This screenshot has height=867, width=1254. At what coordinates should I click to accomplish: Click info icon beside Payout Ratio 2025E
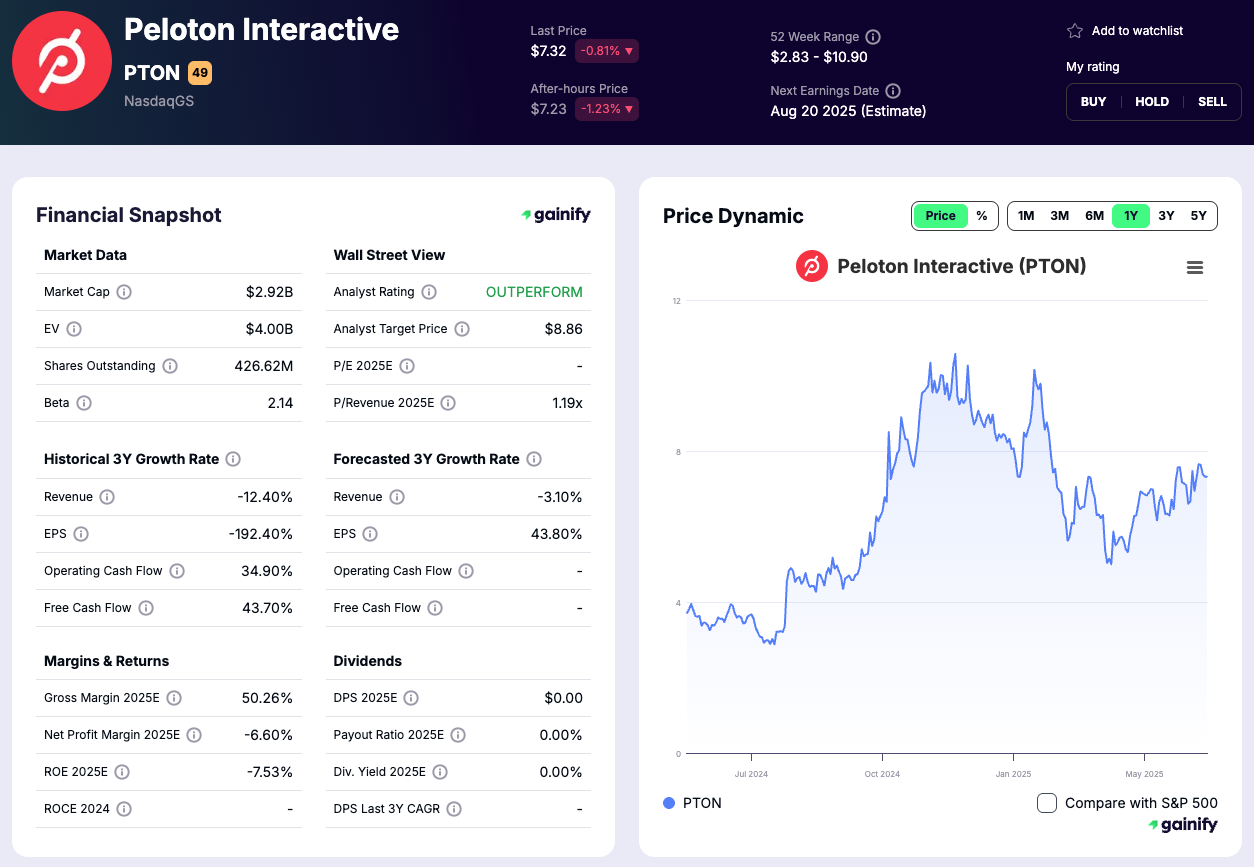(x=458, y=735)
